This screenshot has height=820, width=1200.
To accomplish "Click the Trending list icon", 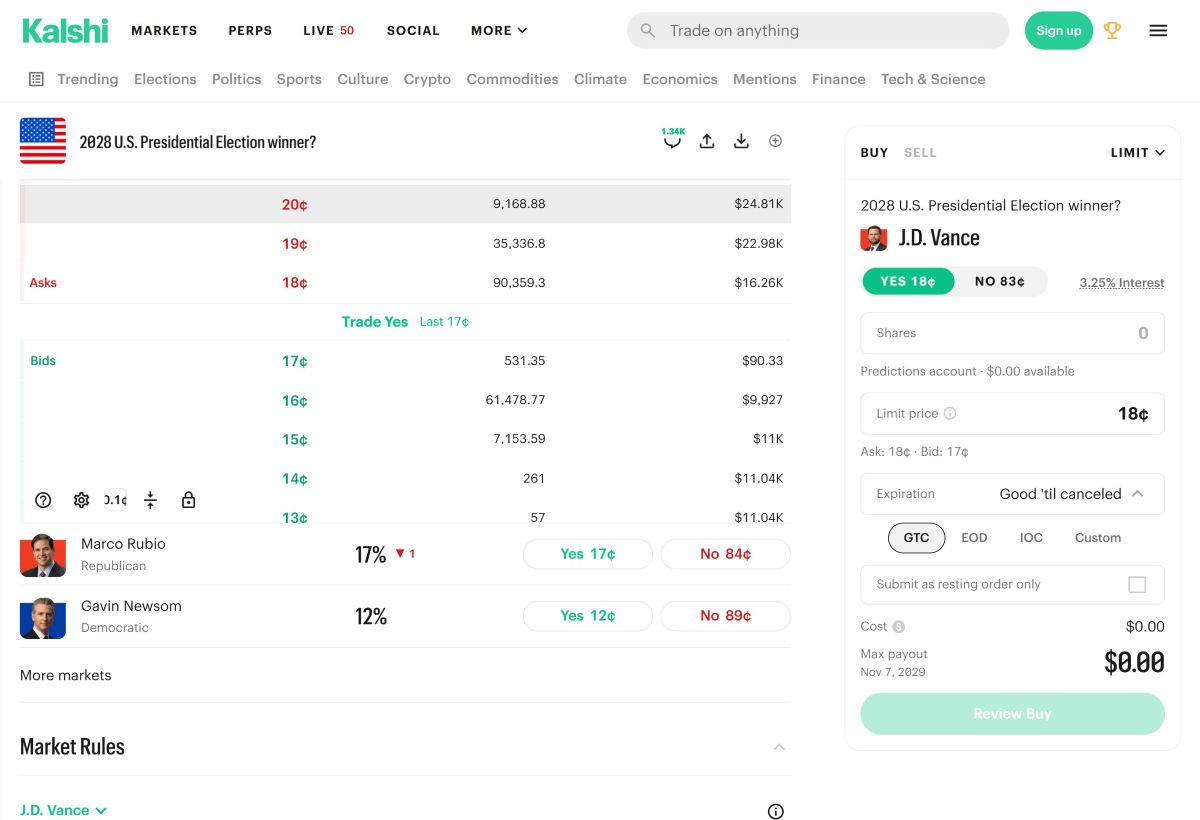I will point(36,79).
